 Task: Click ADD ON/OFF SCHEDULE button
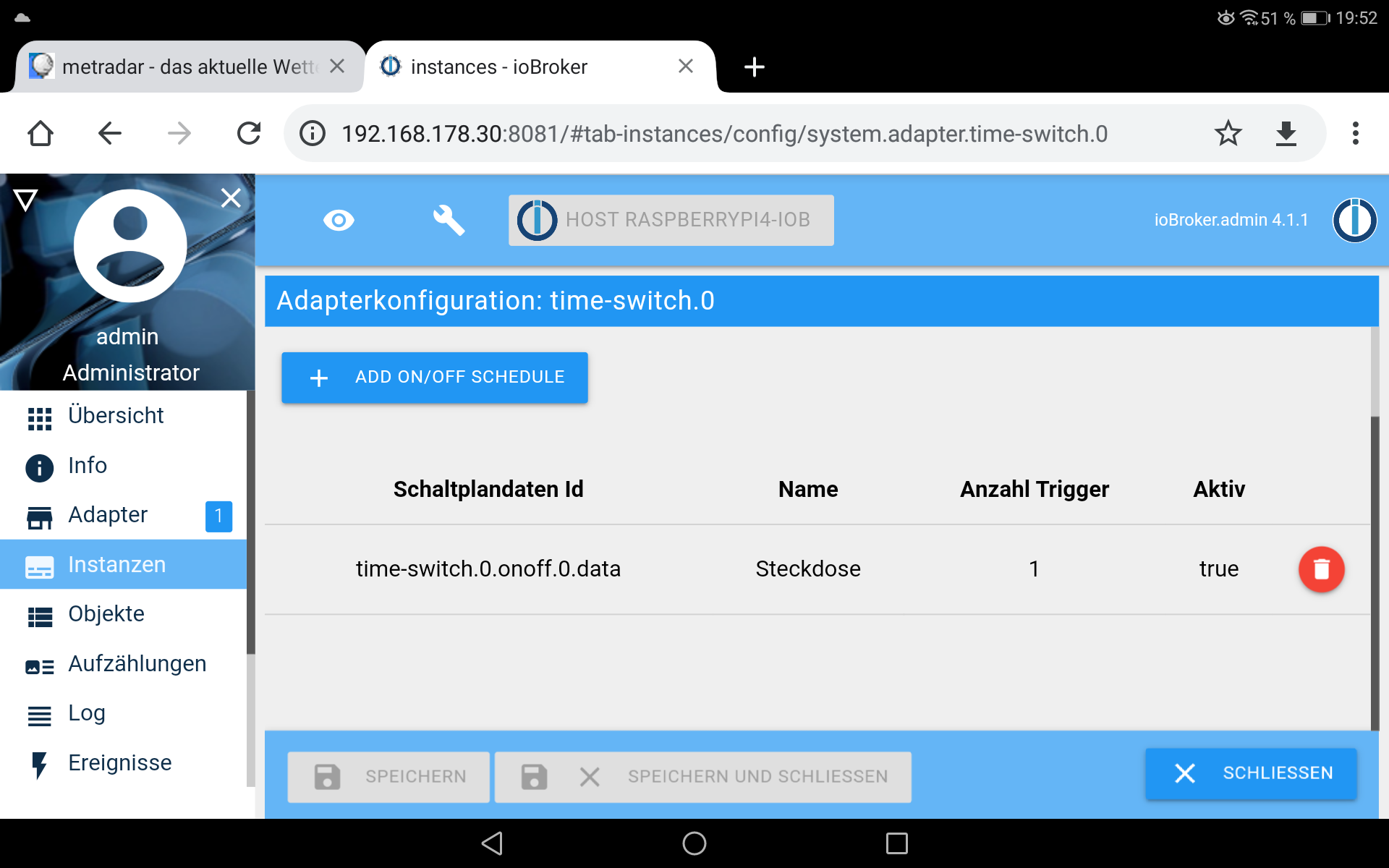(435, 377)
